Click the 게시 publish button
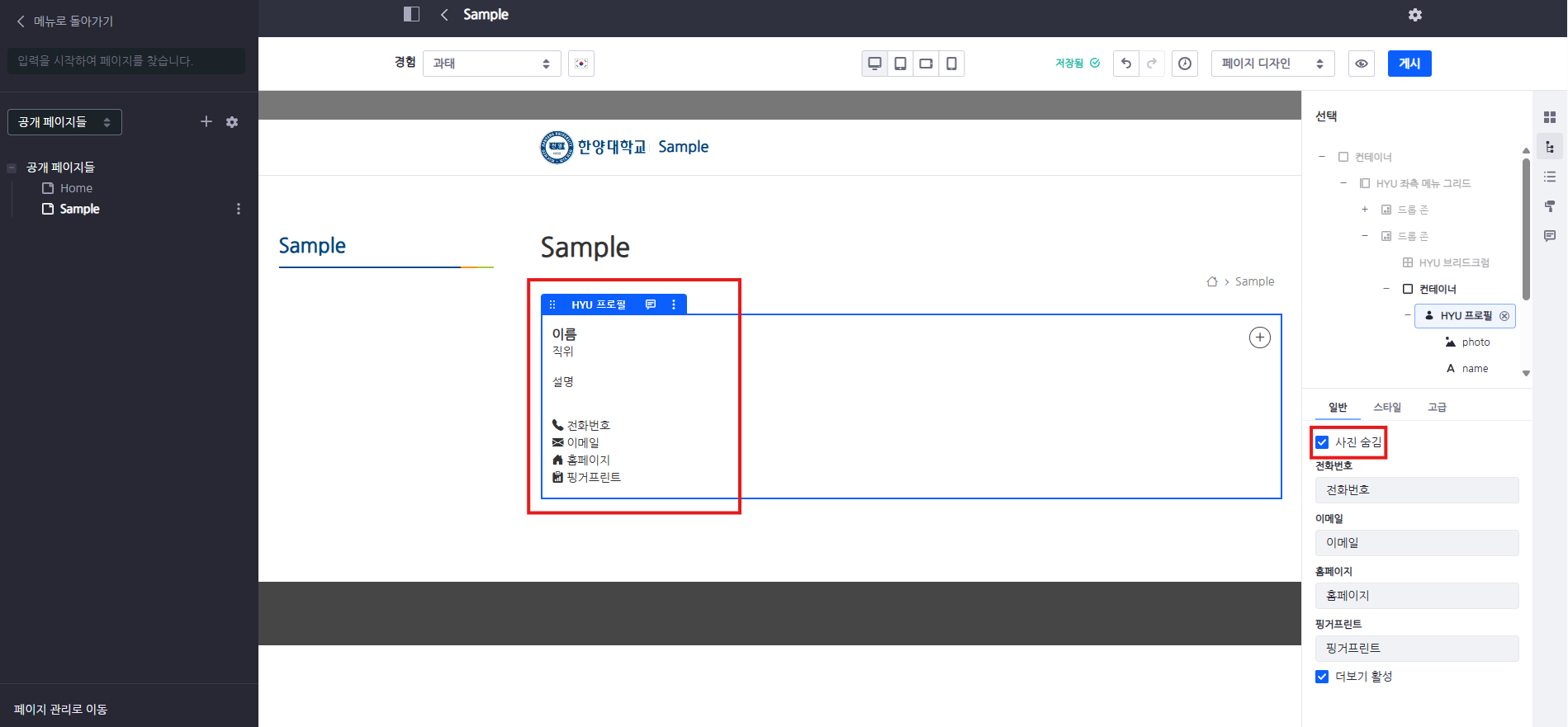Screen dimensions: 1568x727 point(1409,64)
